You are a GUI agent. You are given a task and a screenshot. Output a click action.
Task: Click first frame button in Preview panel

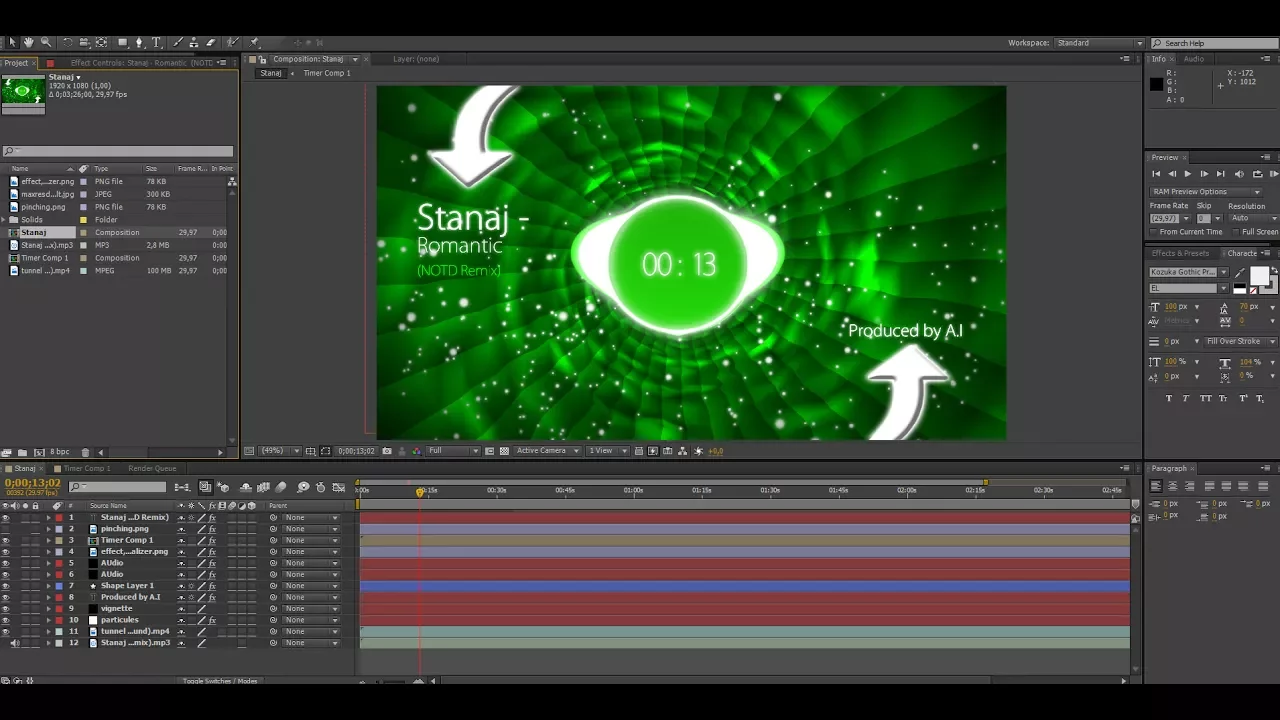click(x=1156, y=174)
